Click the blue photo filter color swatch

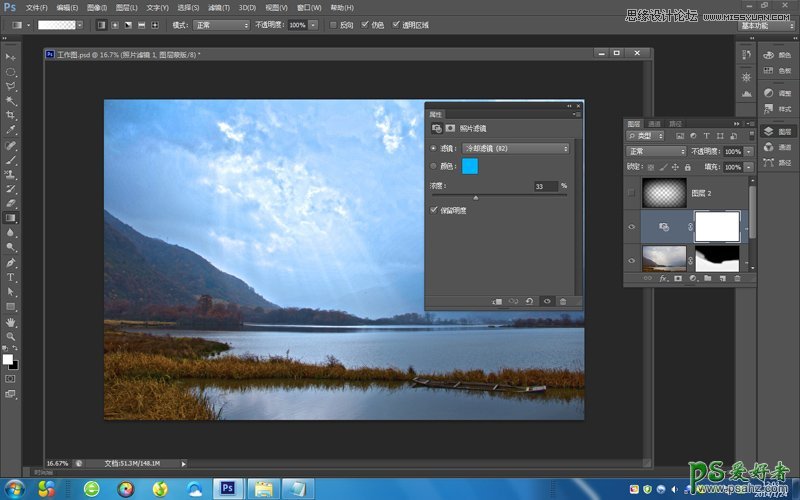(x=470, y=166)
